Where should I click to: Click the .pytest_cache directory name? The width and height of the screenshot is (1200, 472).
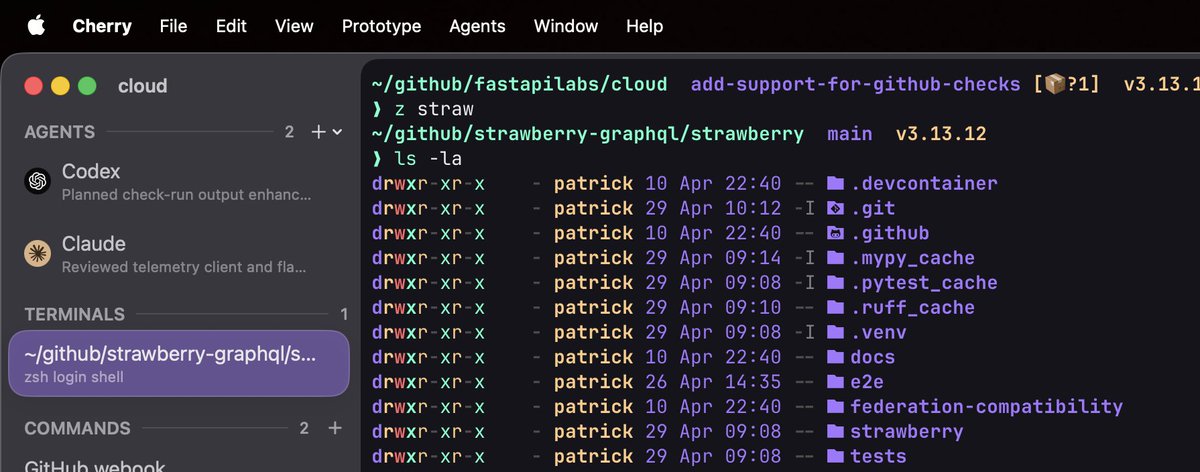tap(924, 283)
